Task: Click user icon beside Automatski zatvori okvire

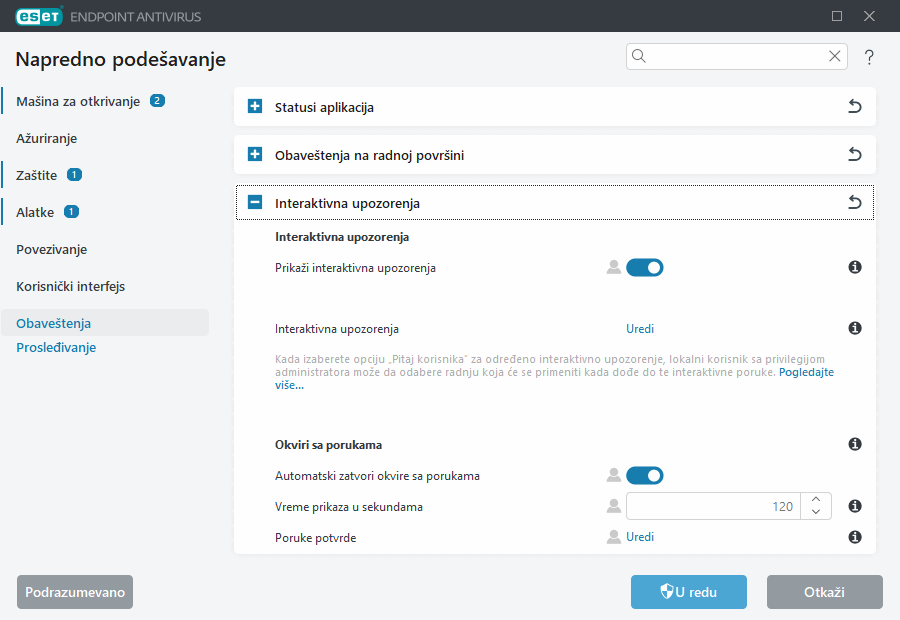Action: [x=614, y=475]
